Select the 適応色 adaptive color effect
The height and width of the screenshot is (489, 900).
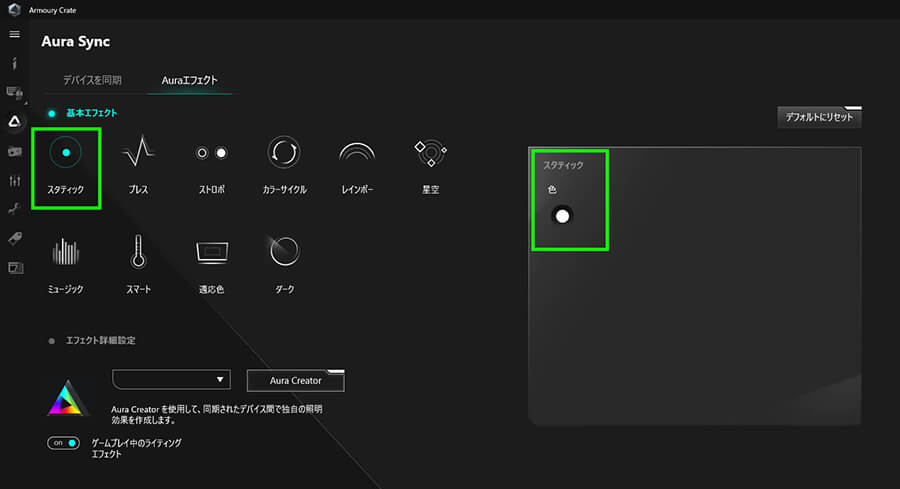212,266
